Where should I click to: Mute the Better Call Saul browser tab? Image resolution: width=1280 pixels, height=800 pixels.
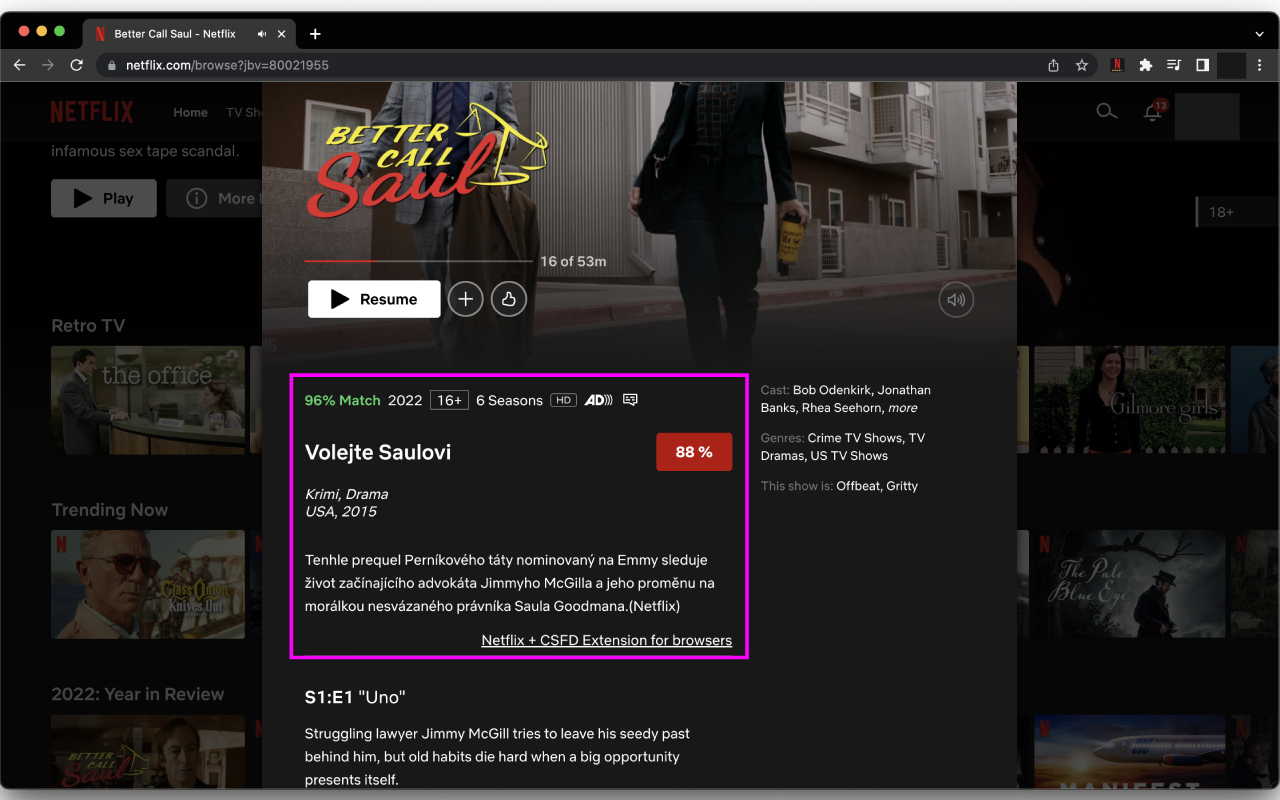pyautogui.click(x=261, y=34)
